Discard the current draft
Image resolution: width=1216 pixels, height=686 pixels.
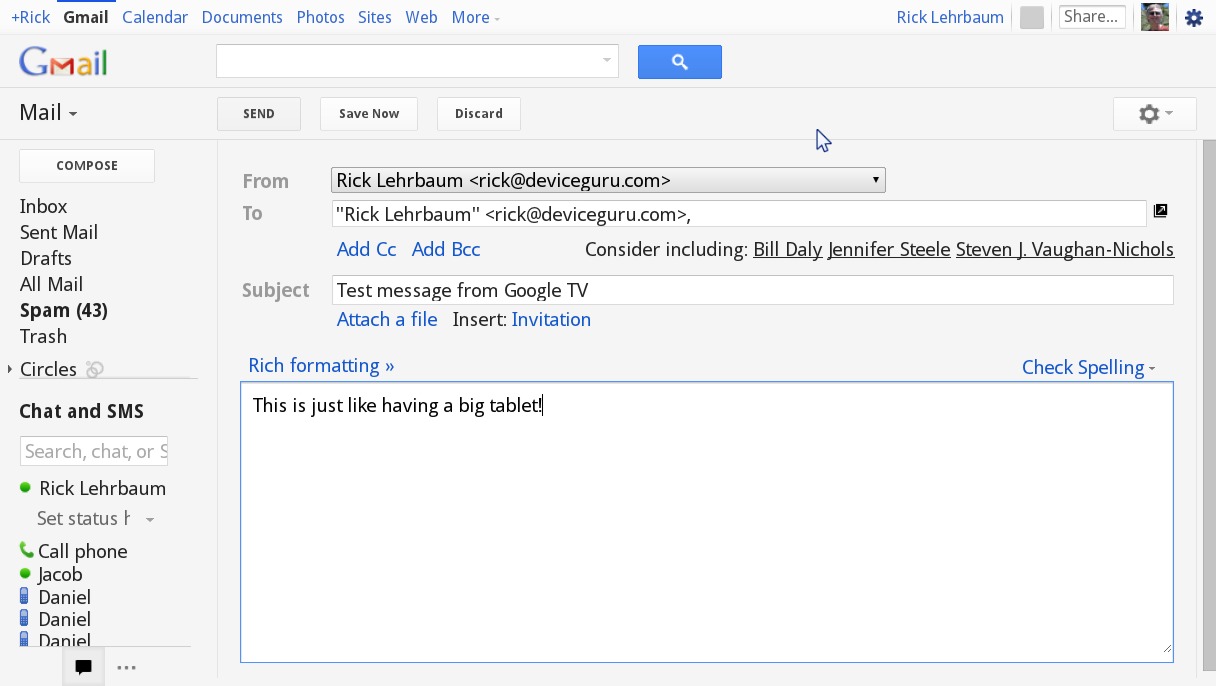pyautogui.click(x=479, y=114)
